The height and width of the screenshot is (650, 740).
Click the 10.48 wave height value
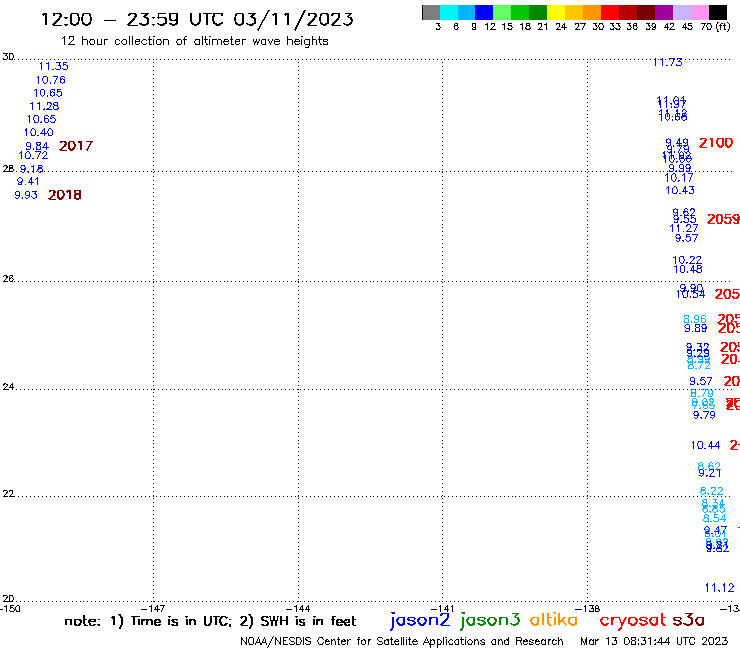click(x=688, y=269)
